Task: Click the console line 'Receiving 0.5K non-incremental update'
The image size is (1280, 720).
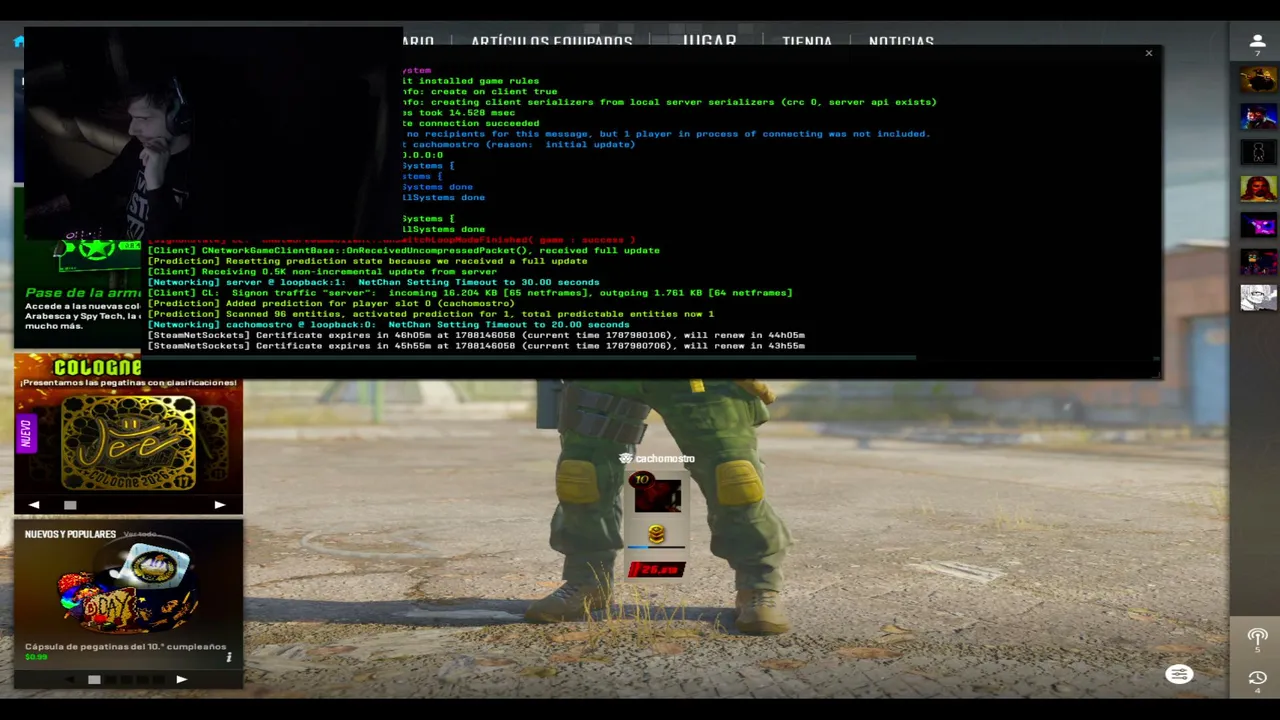Action: (322, 272)
